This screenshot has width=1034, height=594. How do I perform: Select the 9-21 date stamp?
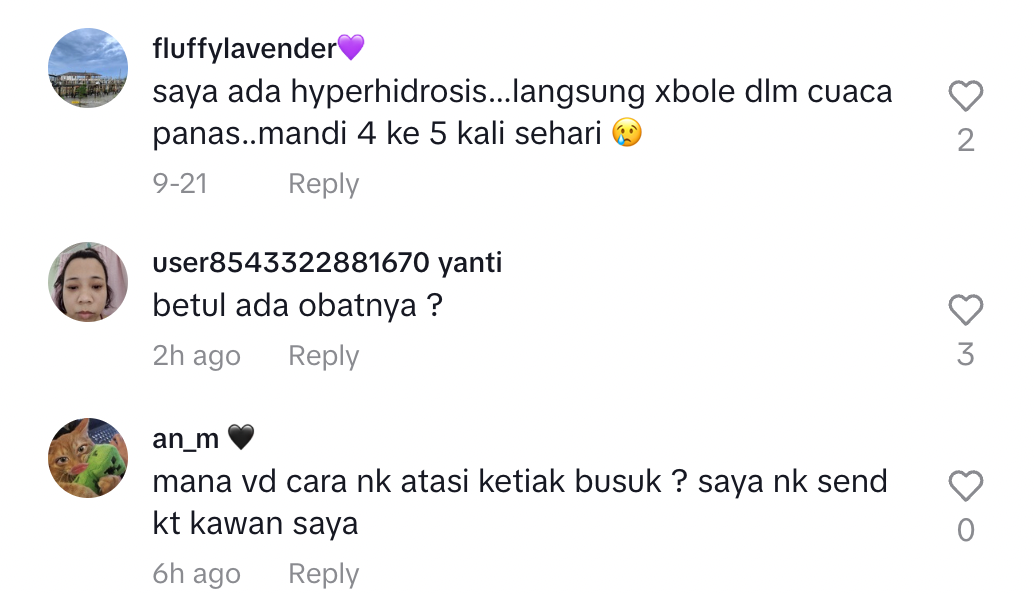[x=180, y=183]
